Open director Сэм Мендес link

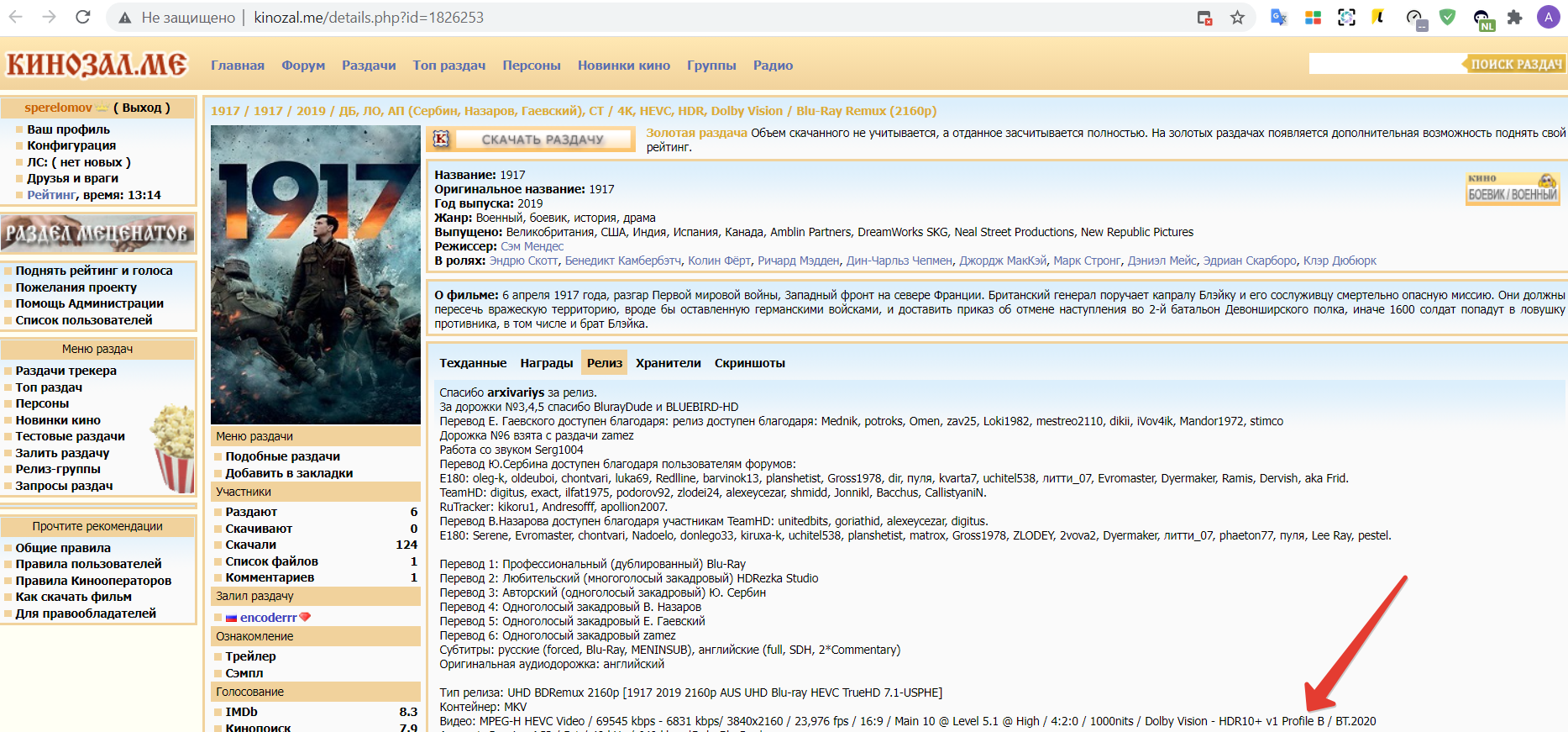coord(532,246)
